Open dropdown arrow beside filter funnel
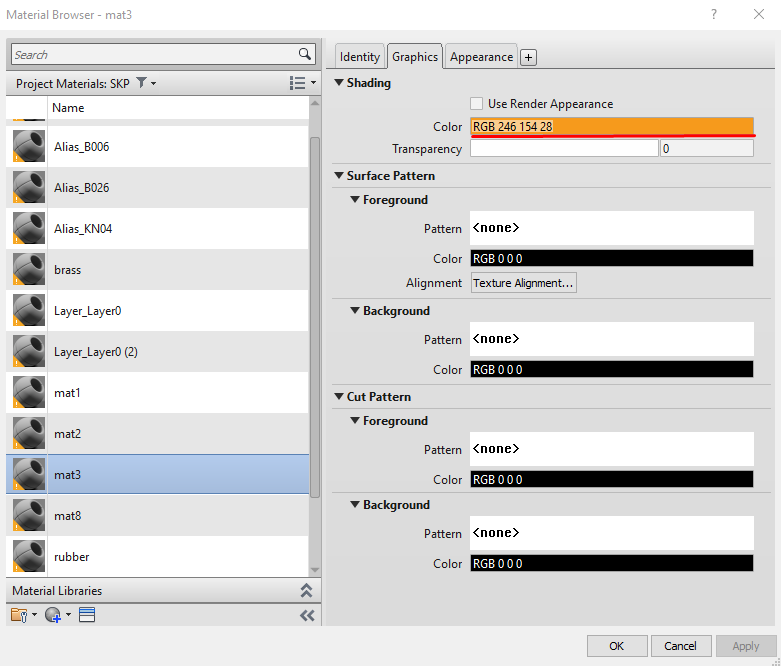Viewport: 781px width, 666px height. click(153, 83)
